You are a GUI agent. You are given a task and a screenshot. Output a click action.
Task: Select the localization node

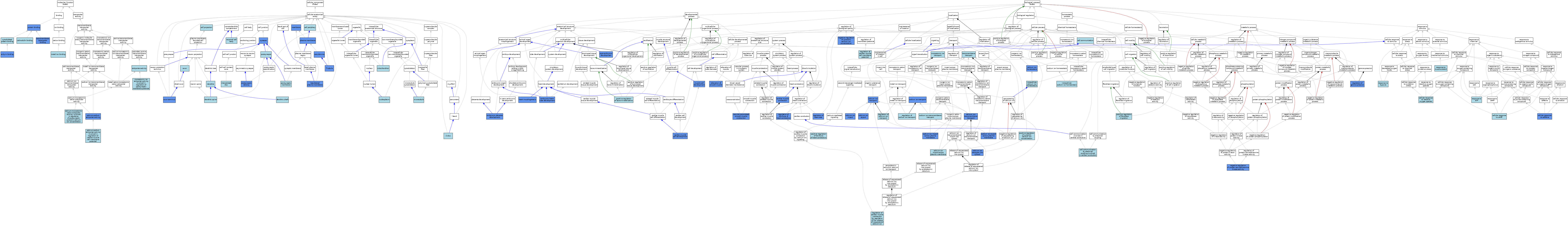[x=953, y=15]
